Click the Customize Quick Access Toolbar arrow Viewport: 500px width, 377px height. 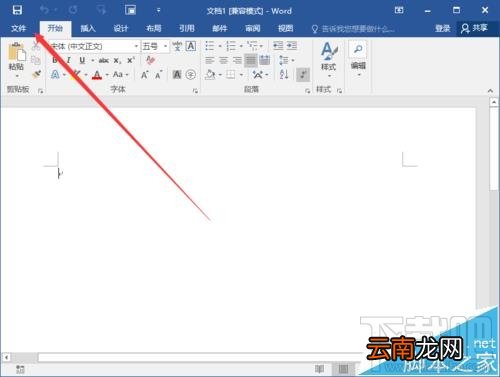point(159,10)
